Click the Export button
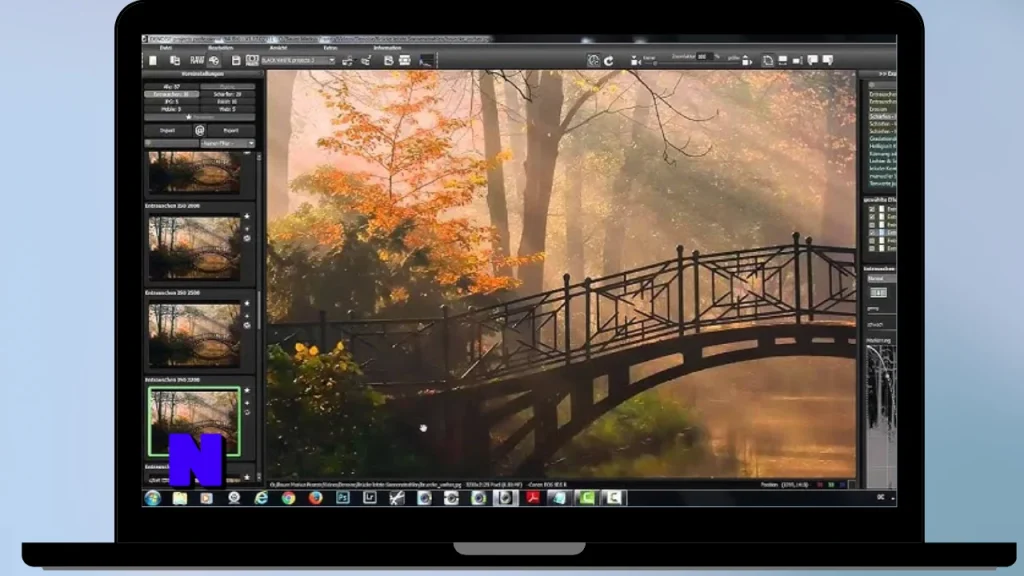 (x=231, y=131)
